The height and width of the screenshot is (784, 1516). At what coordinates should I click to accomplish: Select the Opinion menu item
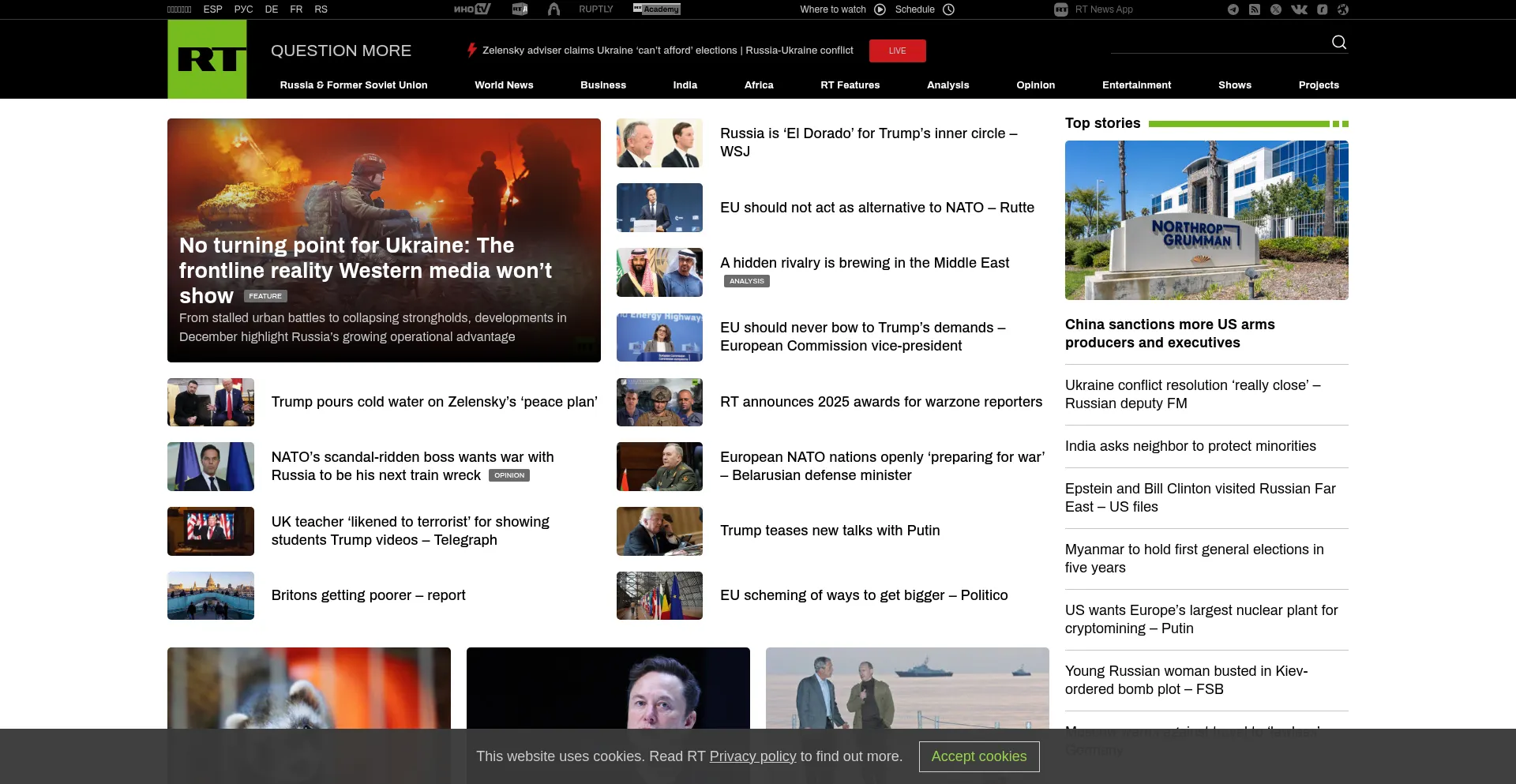pyautogui.click(x=1035, y=85)
